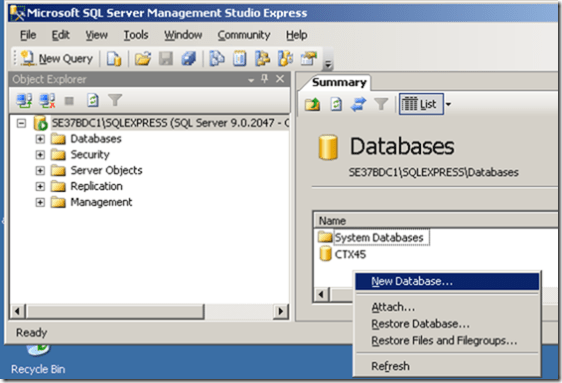
Task: Click the Filter funnel in Object Explorer toolbar
Action: point(115,101)
